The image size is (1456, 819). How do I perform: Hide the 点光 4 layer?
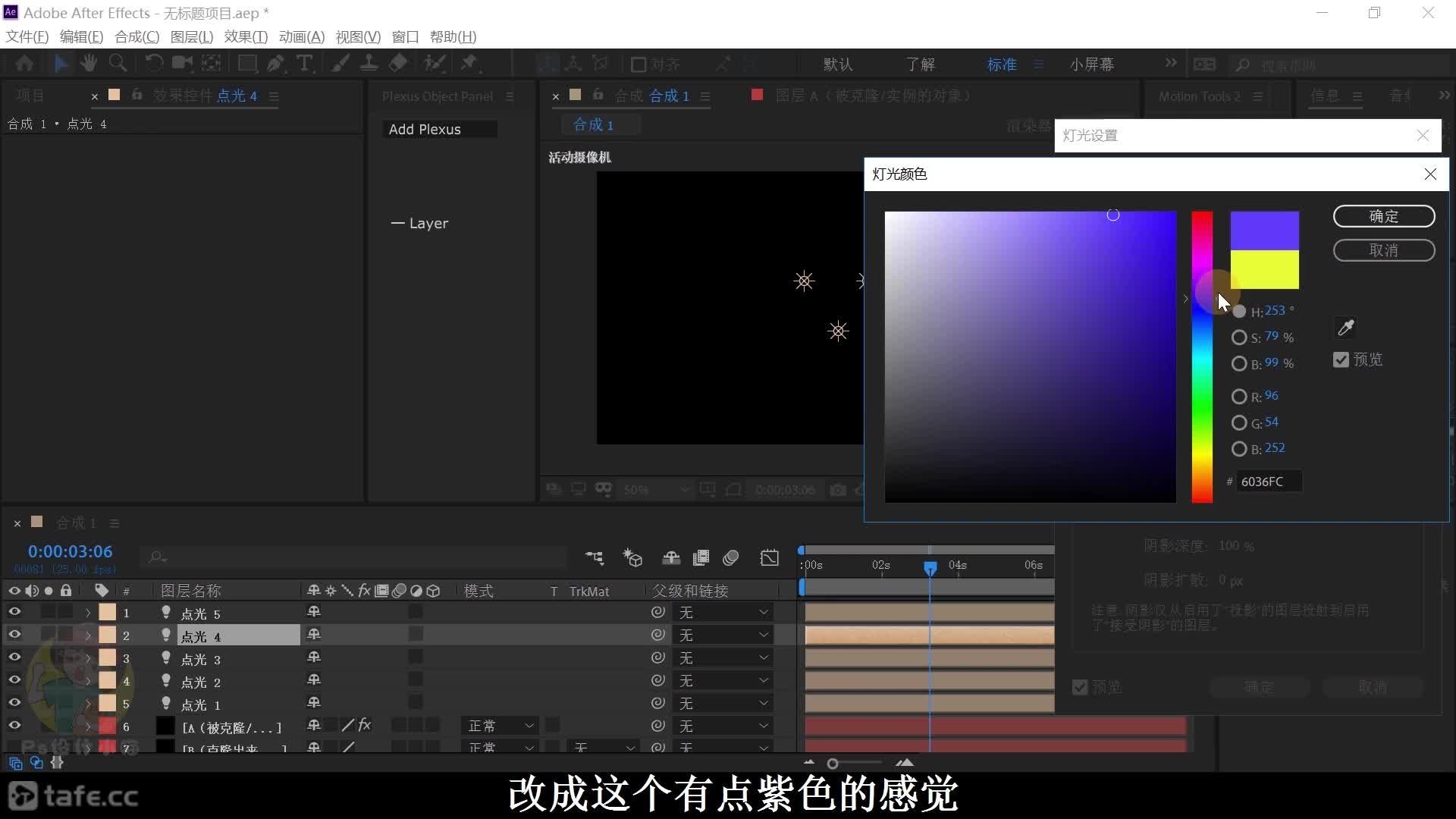[14, 635]
